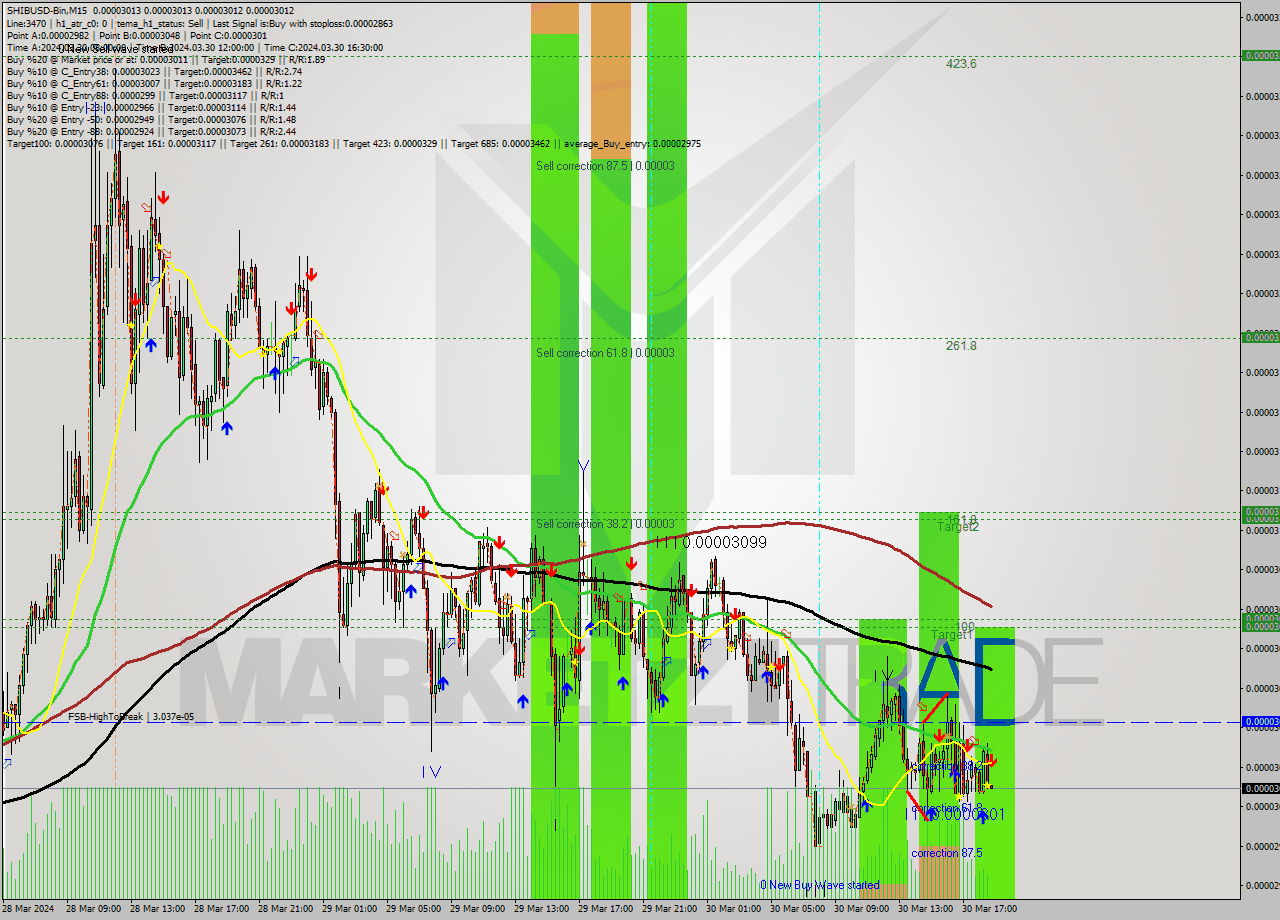Screen dimensions: 1280x920
Task: Click the '29 Mar 09:00' time axis label
Action: click(x=477, y=909)
